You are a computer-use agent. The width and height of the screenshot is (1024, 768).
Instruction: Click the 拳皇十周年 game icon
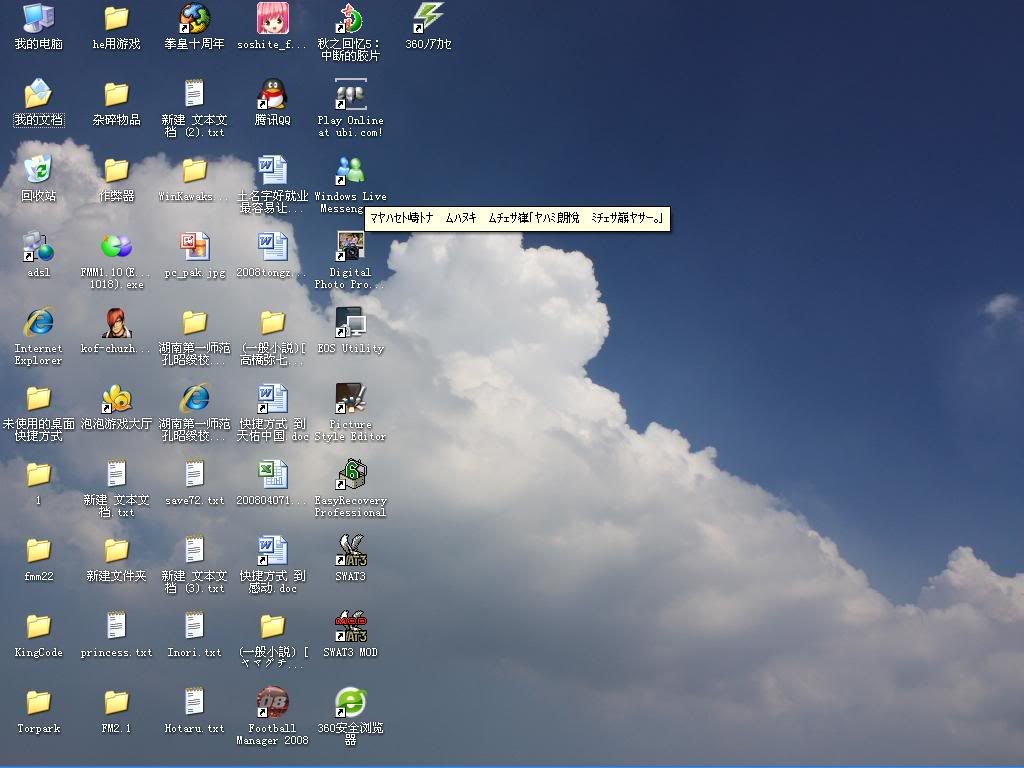click(x=194, y=19)
